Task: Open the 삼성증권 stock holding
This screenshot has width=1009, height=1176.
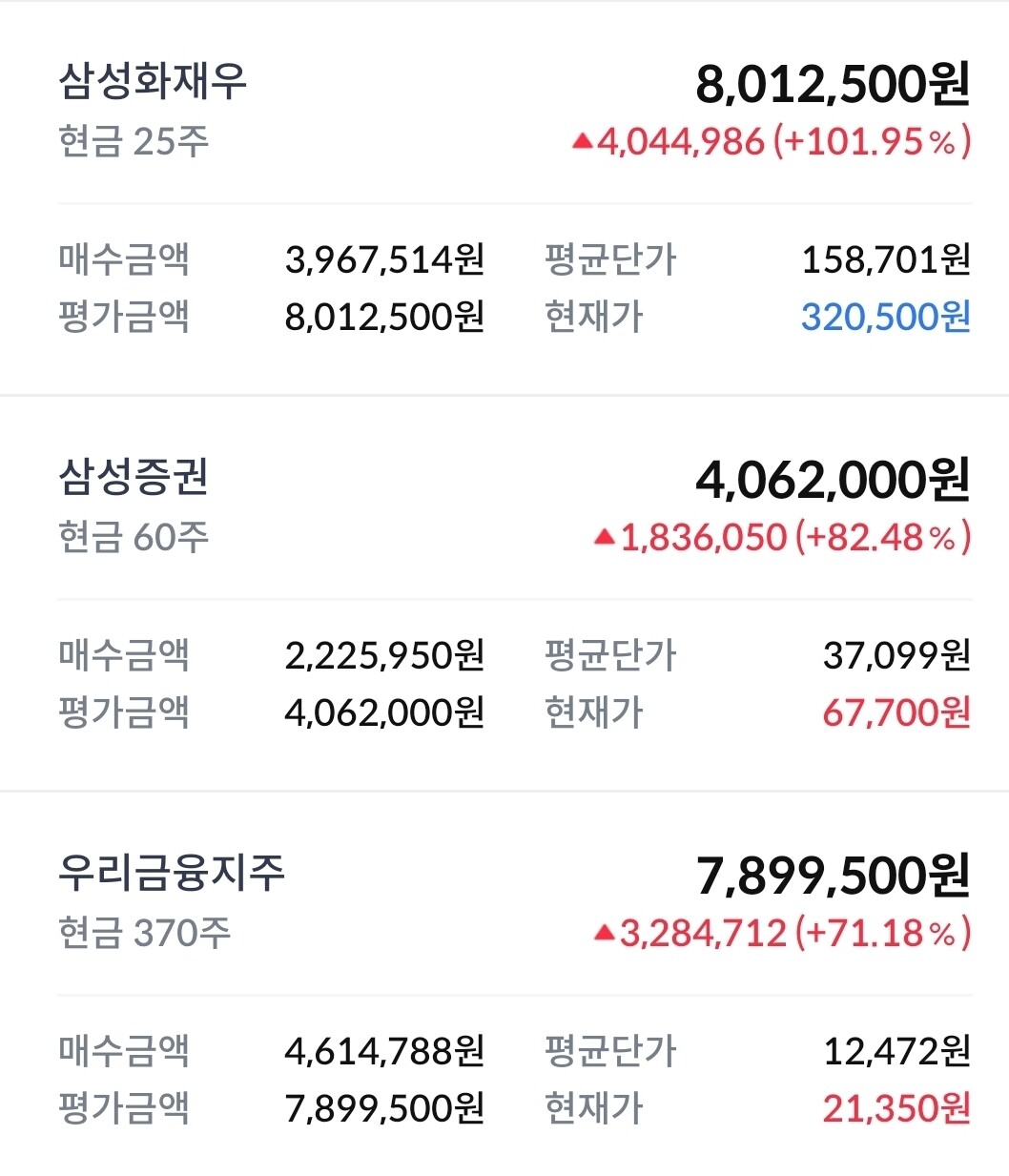Action: point(134,477)
